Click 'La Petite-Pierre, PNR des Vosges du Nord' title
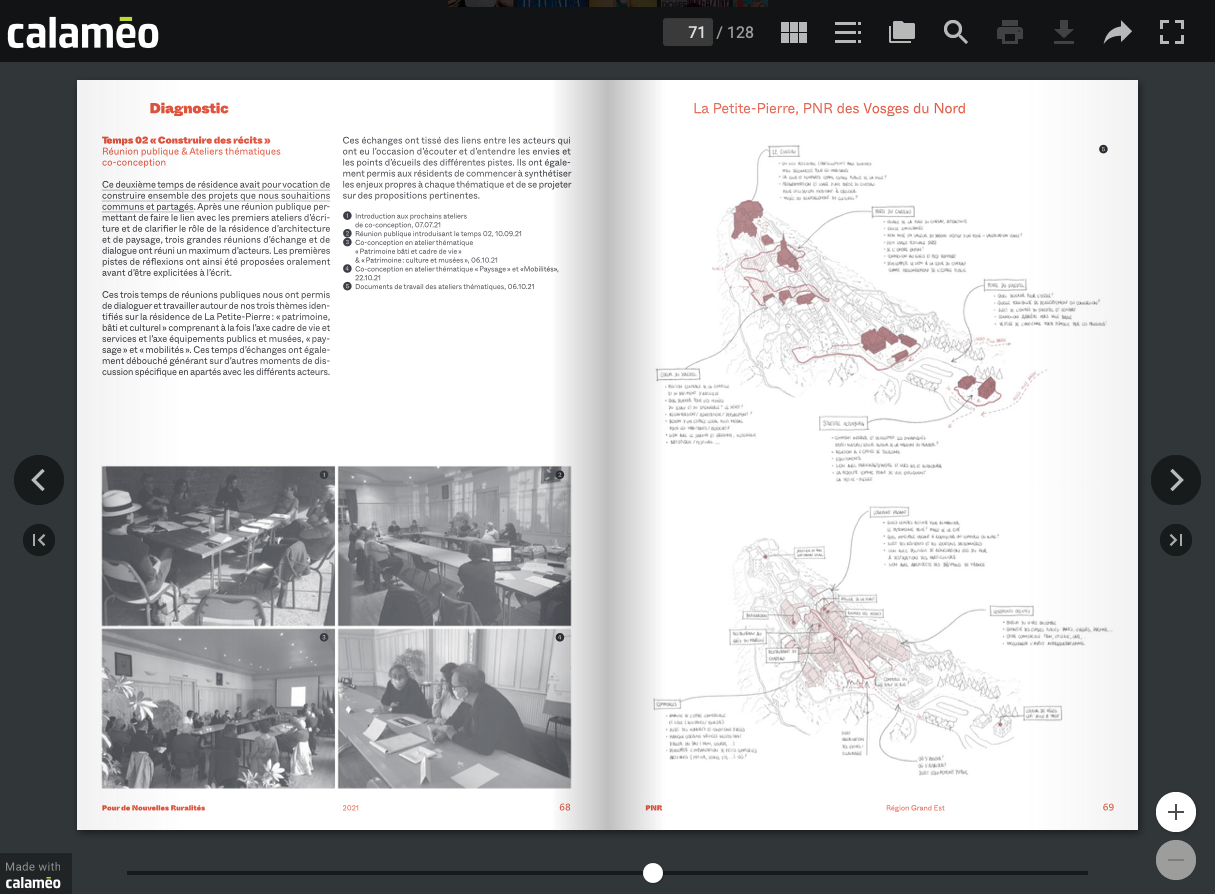Screen dimensions: 1215x894 click(829, 108)
